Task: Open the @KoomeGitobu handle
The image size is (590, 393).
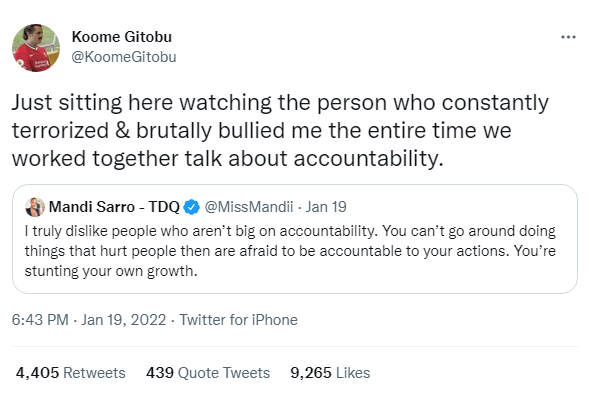Action: [124, 57]
